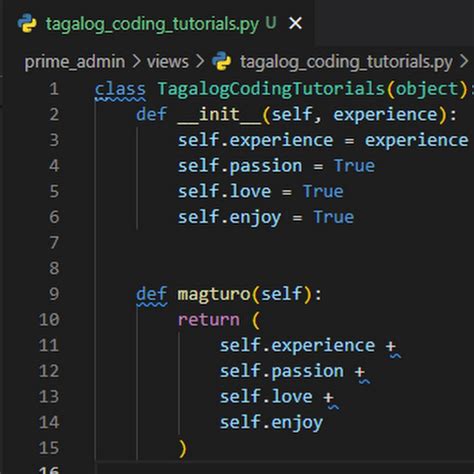
Task: Click 'True' on the self.love line
Action: tap(323, 192)
